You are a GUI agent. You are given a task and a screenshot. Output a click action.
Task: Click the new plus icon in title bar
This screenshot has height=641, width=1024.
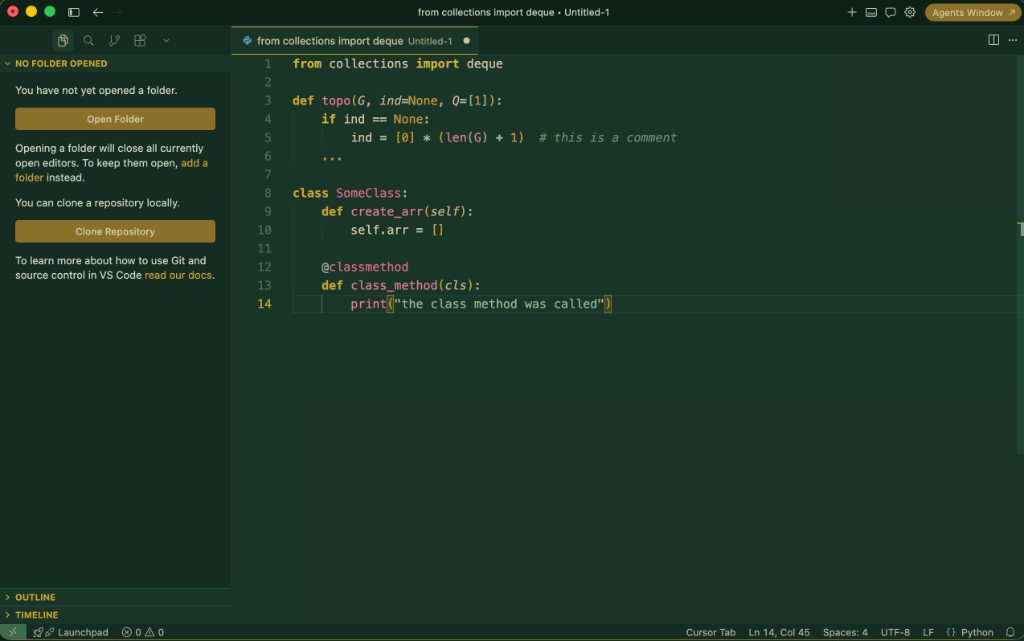click(852, 12)
